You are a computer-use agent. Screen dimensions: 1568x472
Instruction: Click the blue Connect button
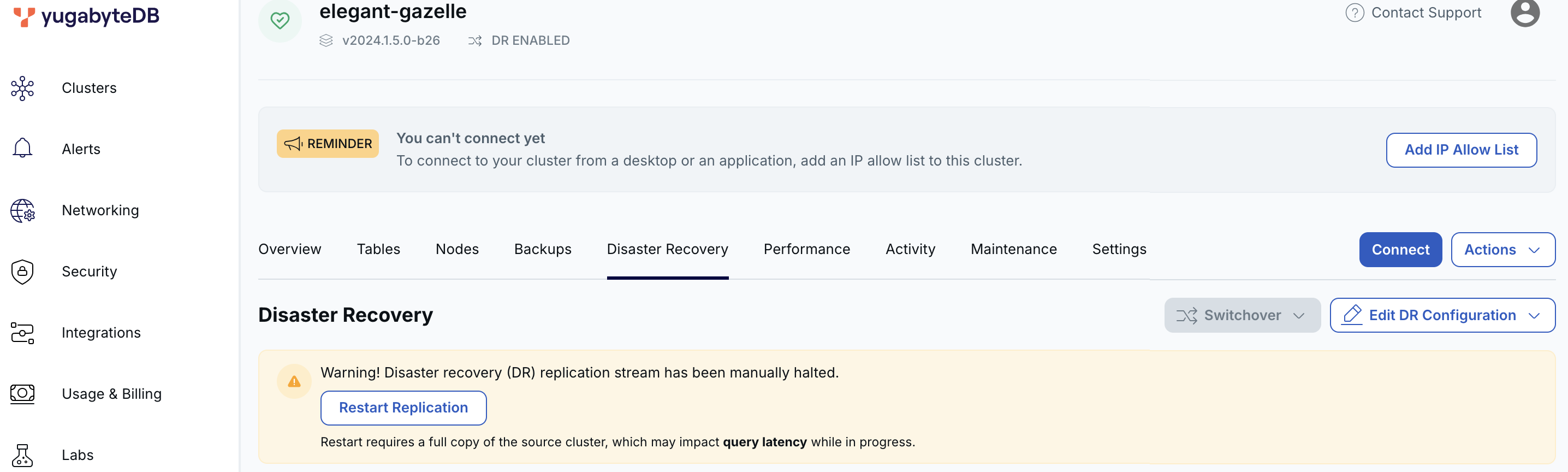1400,250
